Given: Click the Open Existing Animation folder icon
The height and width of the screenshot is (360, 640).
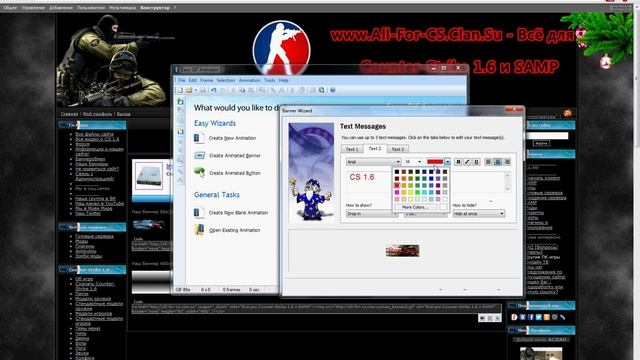Looking at the screenshot, I should point(199,230).
